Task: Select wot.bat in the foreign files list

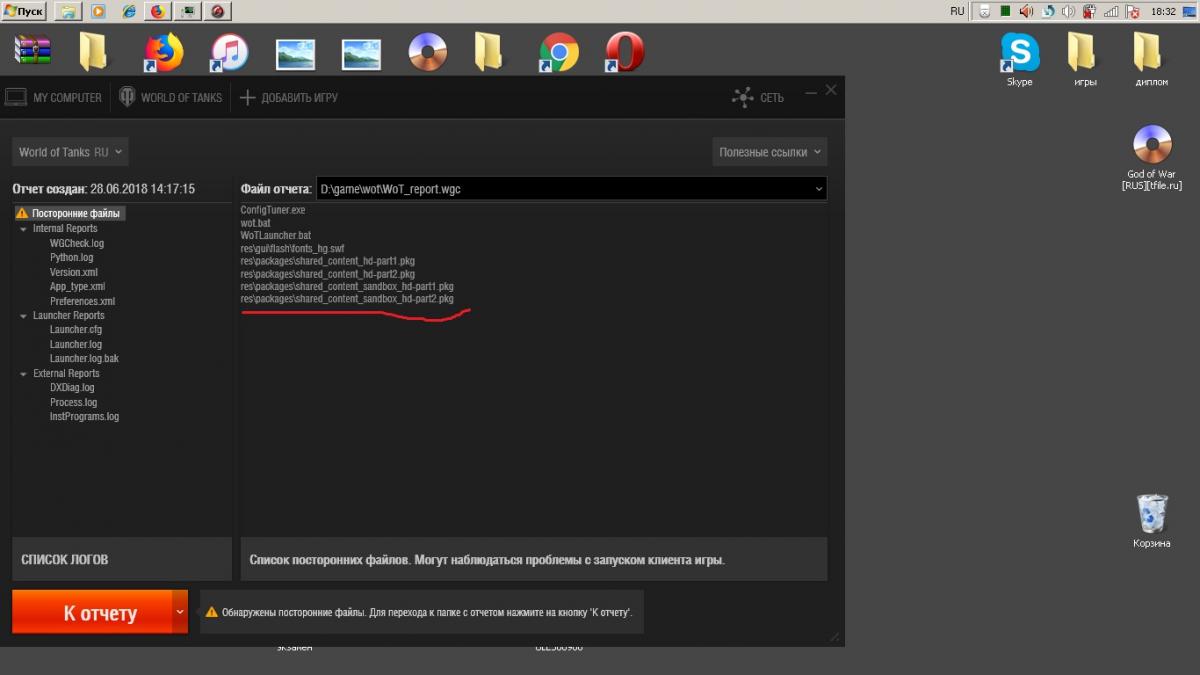Action: (256, 223)
